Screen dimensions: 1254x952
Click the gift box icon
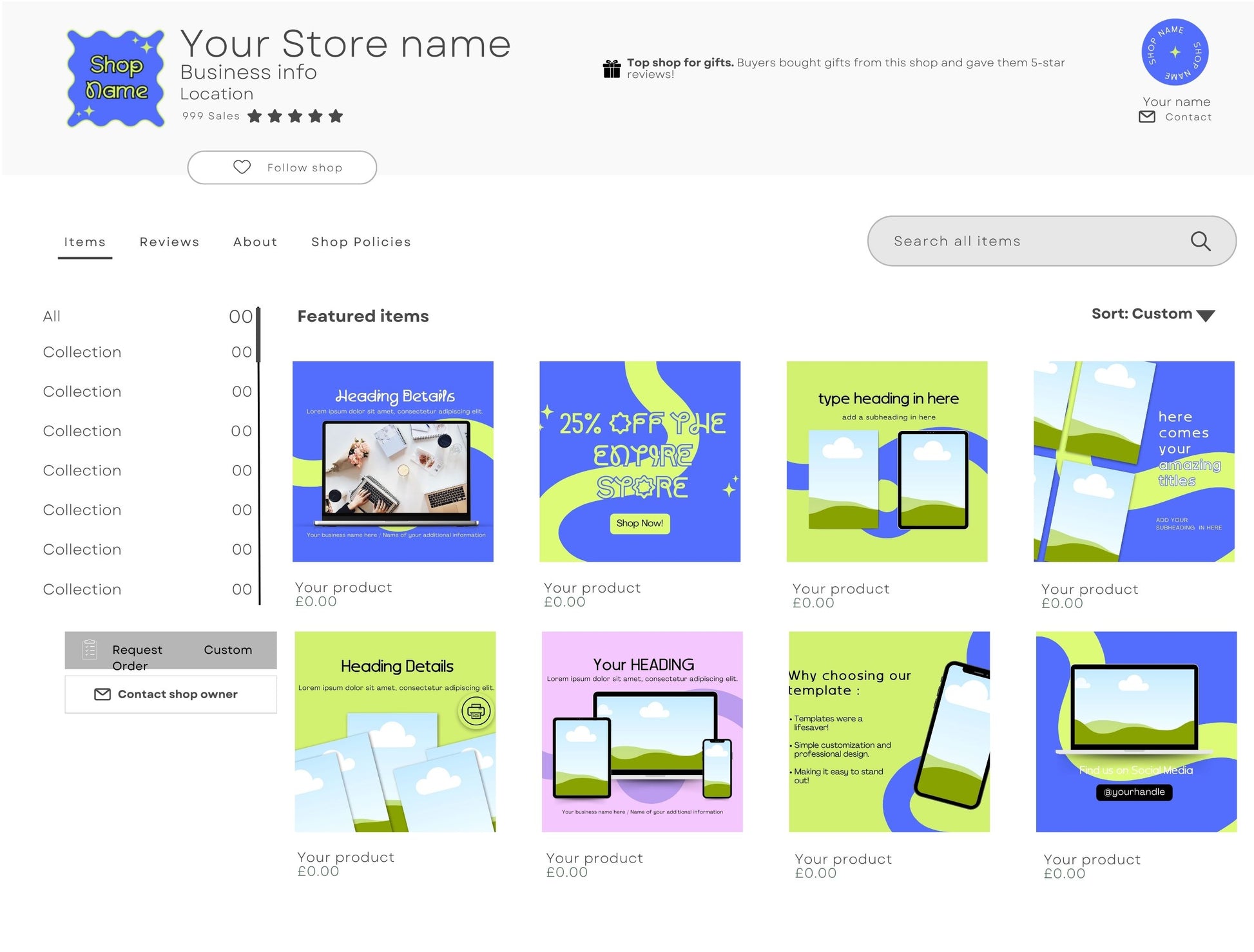tap(611, 68)
